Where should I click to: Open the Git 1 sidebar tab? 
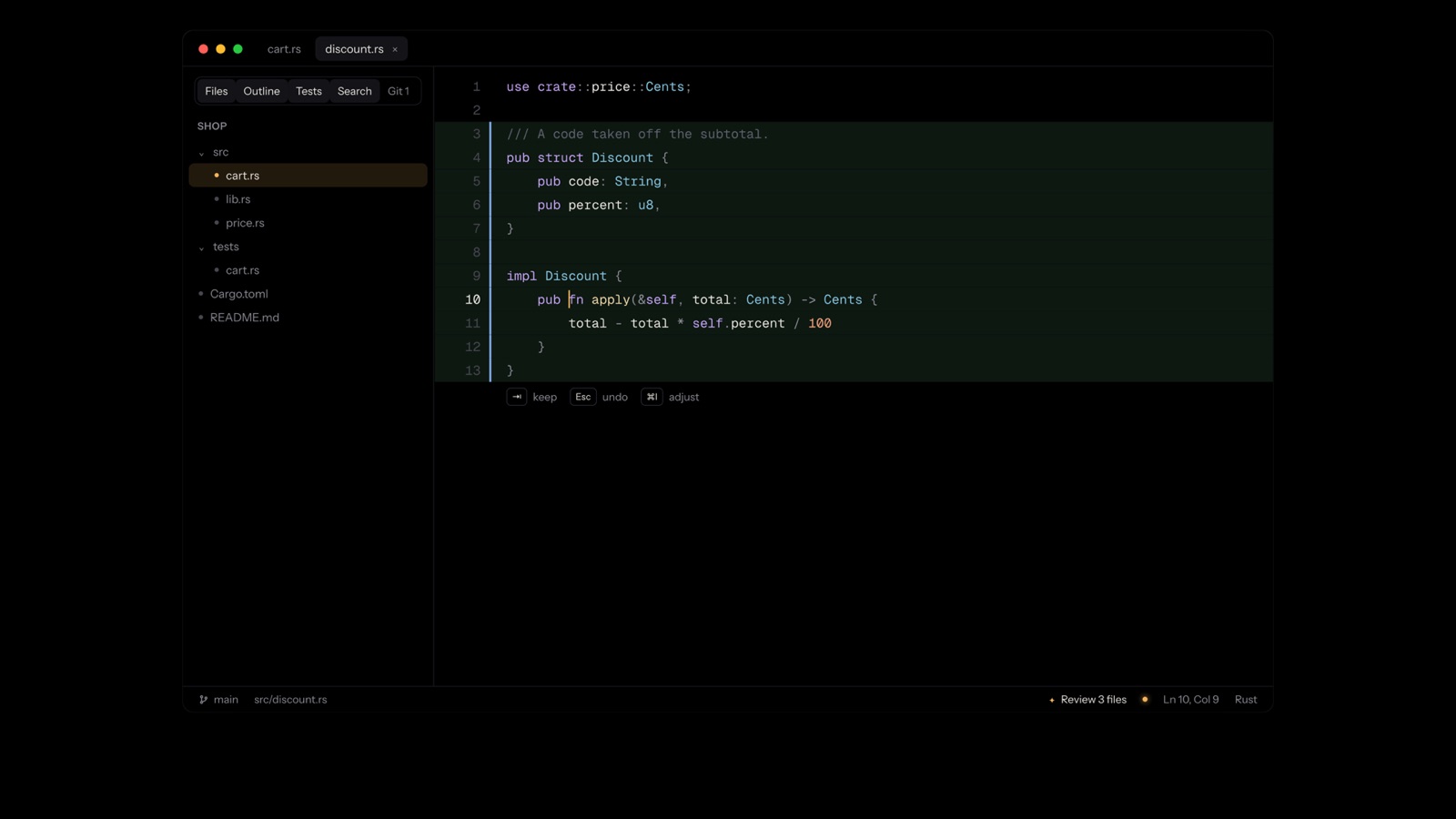[399, 91]
